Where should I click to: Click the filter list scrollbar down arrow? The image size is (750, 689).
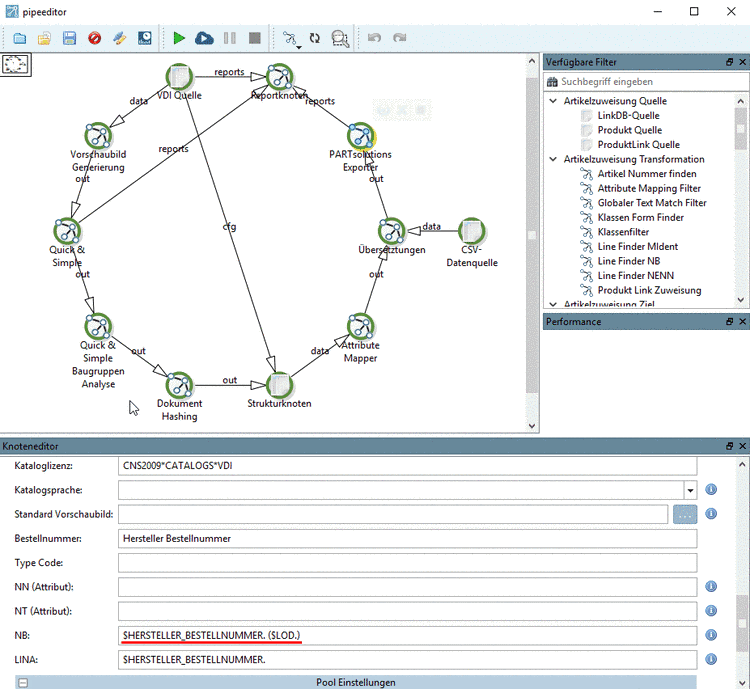(741, 300)
